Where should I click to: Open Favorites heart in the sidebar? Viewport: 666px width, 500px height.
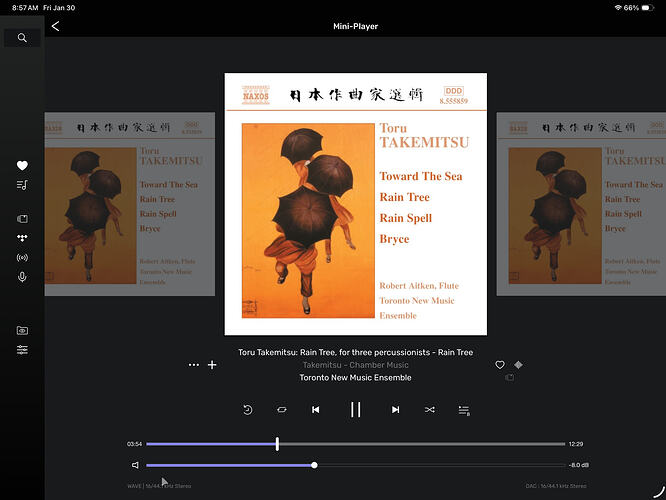tap(22, 165)
